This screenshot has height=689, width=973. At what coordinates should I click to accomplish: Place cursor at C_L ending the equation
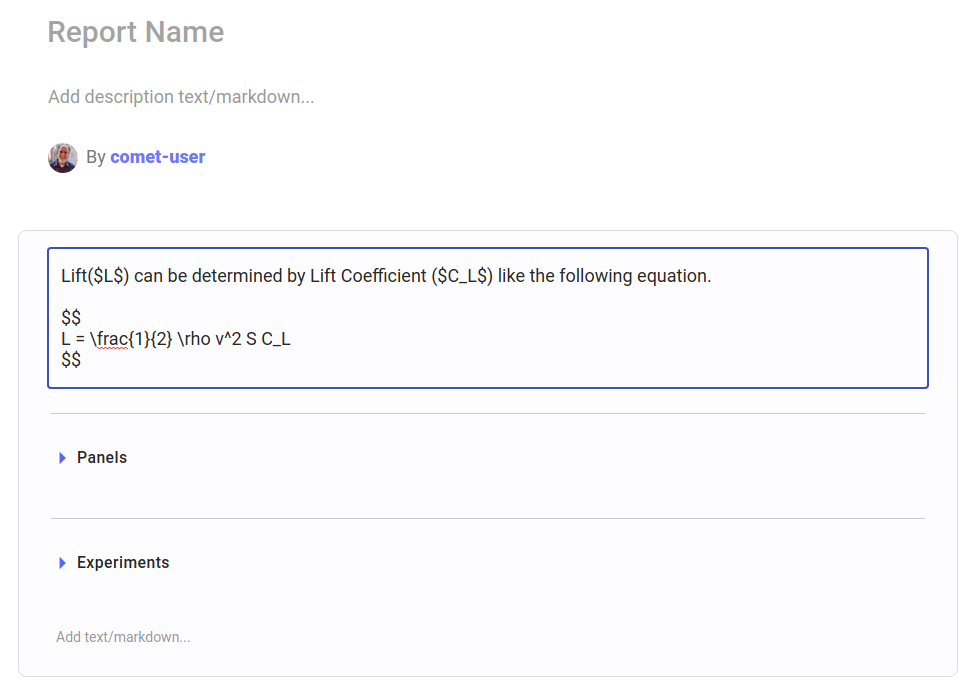click(x=276, y=339)
